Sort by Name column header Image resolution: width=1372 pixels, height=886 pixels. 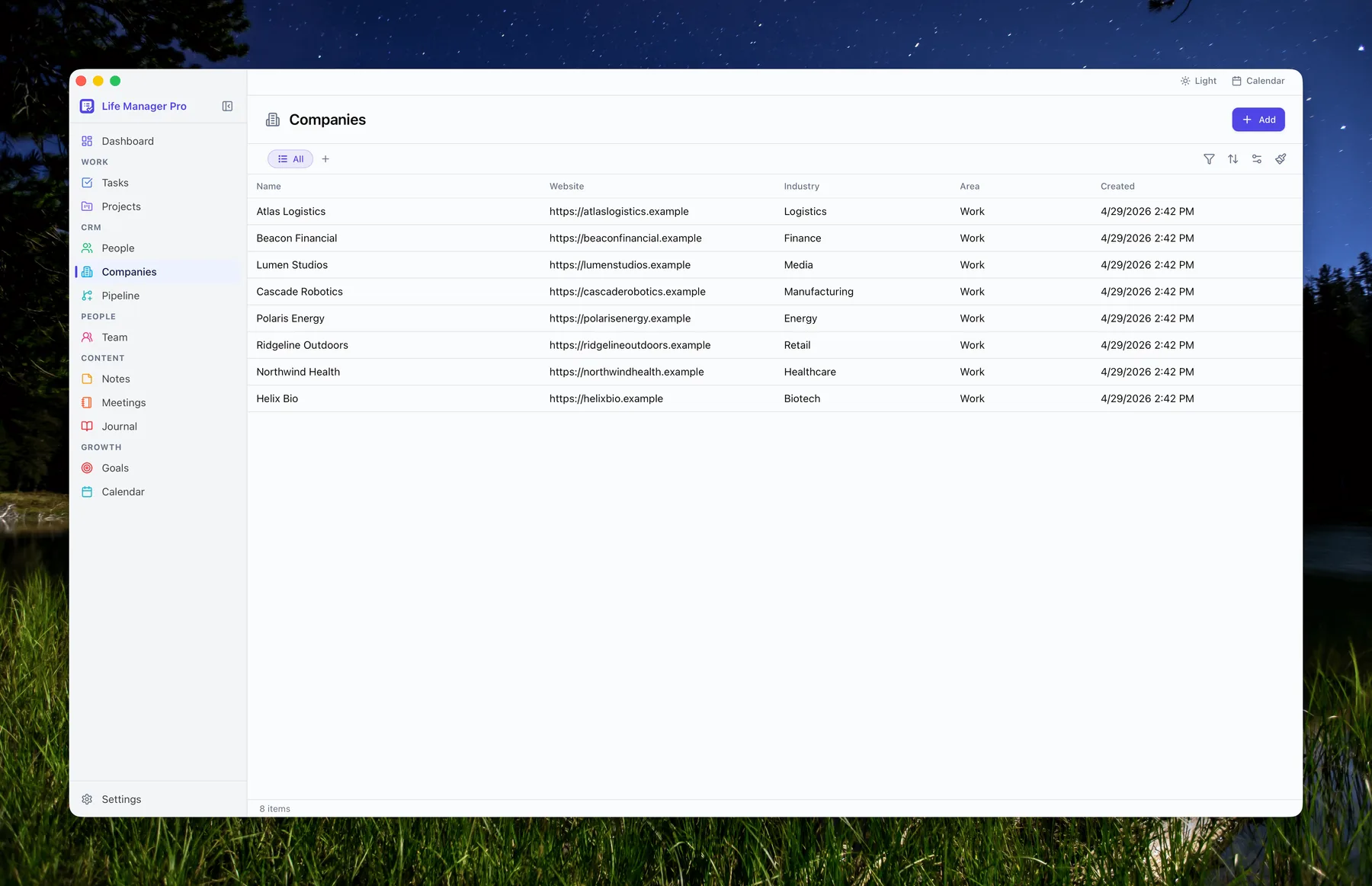[268, 186]
